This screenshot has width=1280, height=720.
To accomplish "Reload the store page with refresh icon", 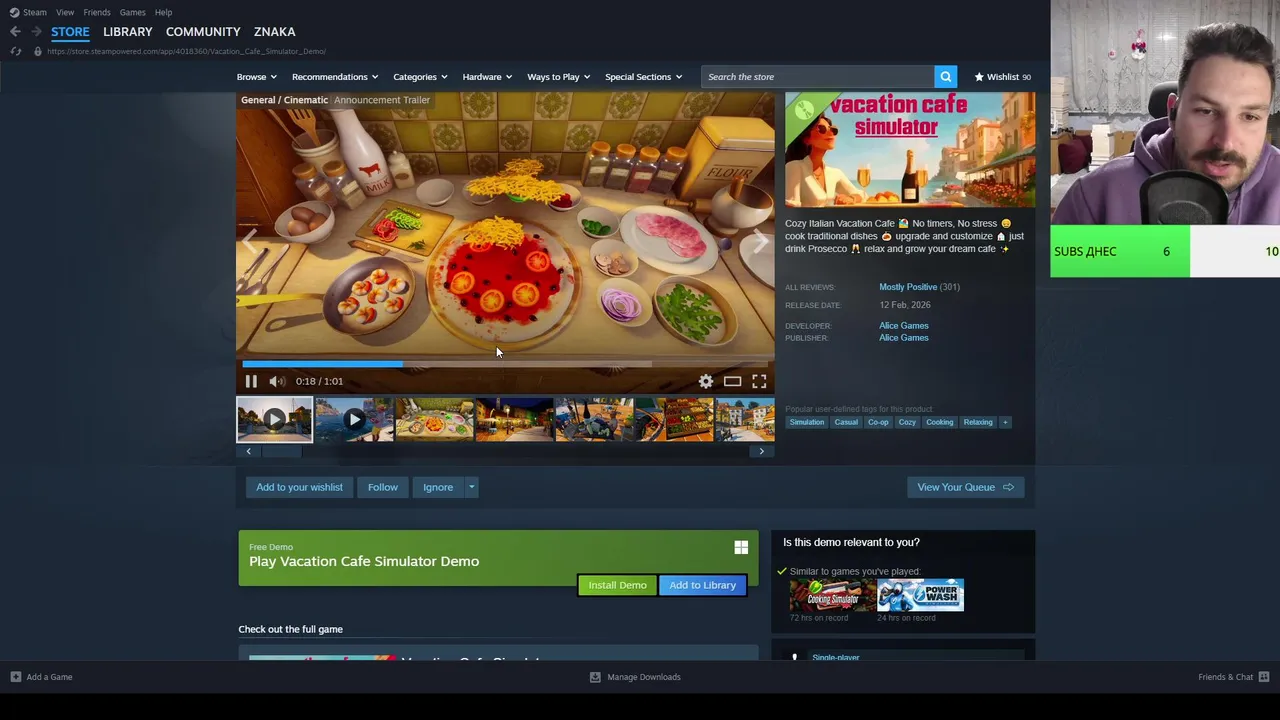I will tap(15, 51).
